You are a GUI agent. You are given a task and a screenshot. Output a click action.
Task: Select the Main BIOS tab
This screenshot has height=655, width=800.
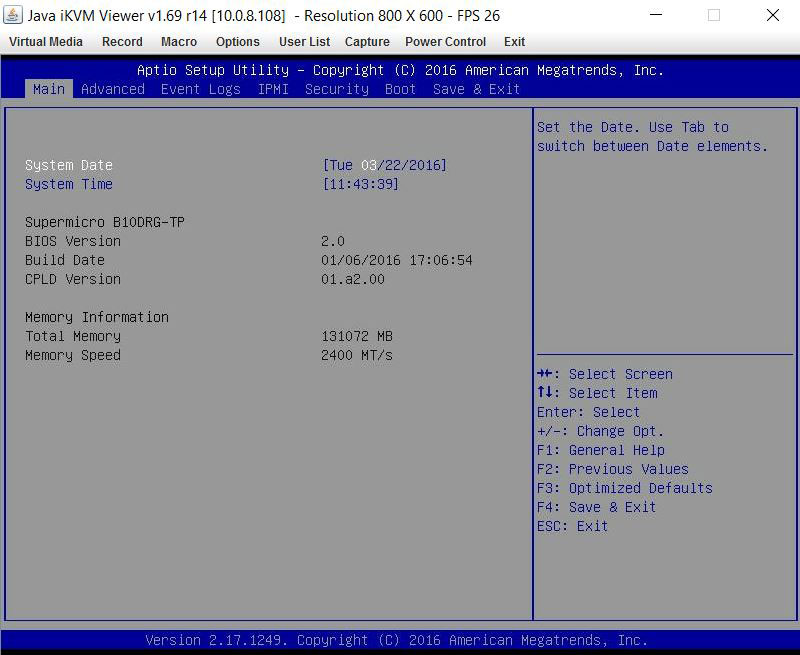[x=49, y=89]
